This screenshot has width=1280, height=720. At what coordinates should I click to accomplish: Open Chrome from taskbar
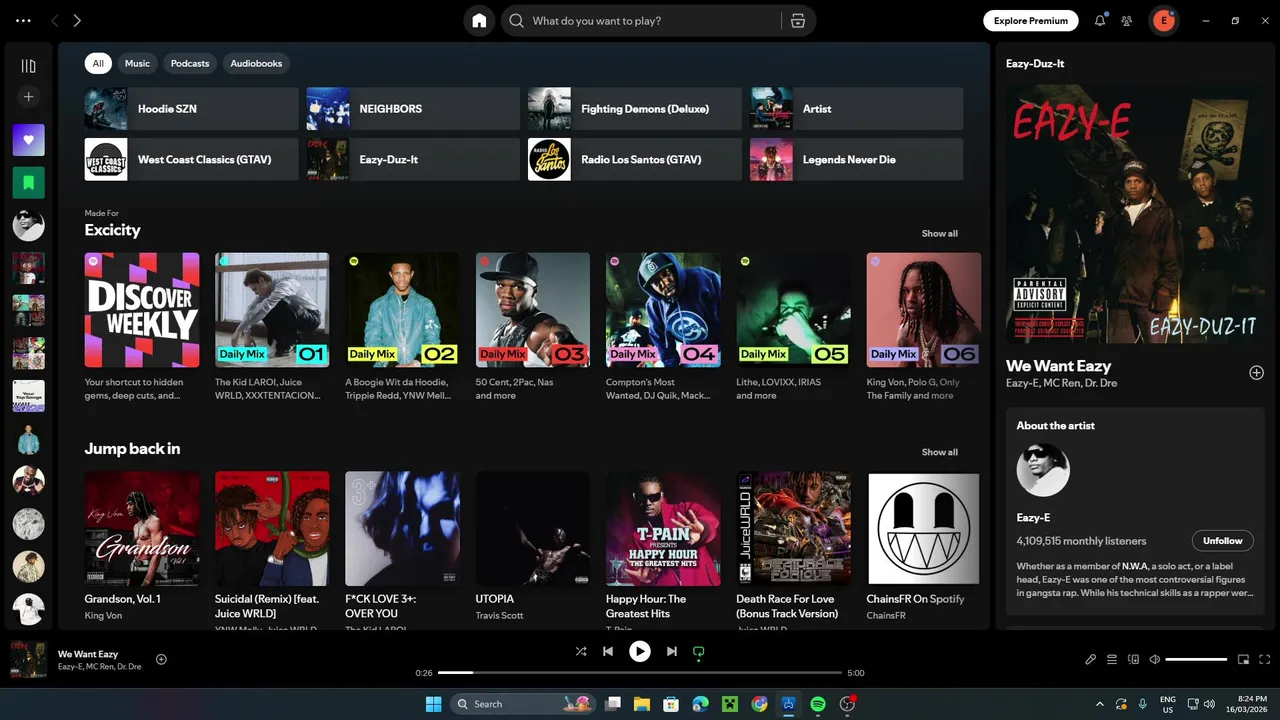(x=759, y=704)
